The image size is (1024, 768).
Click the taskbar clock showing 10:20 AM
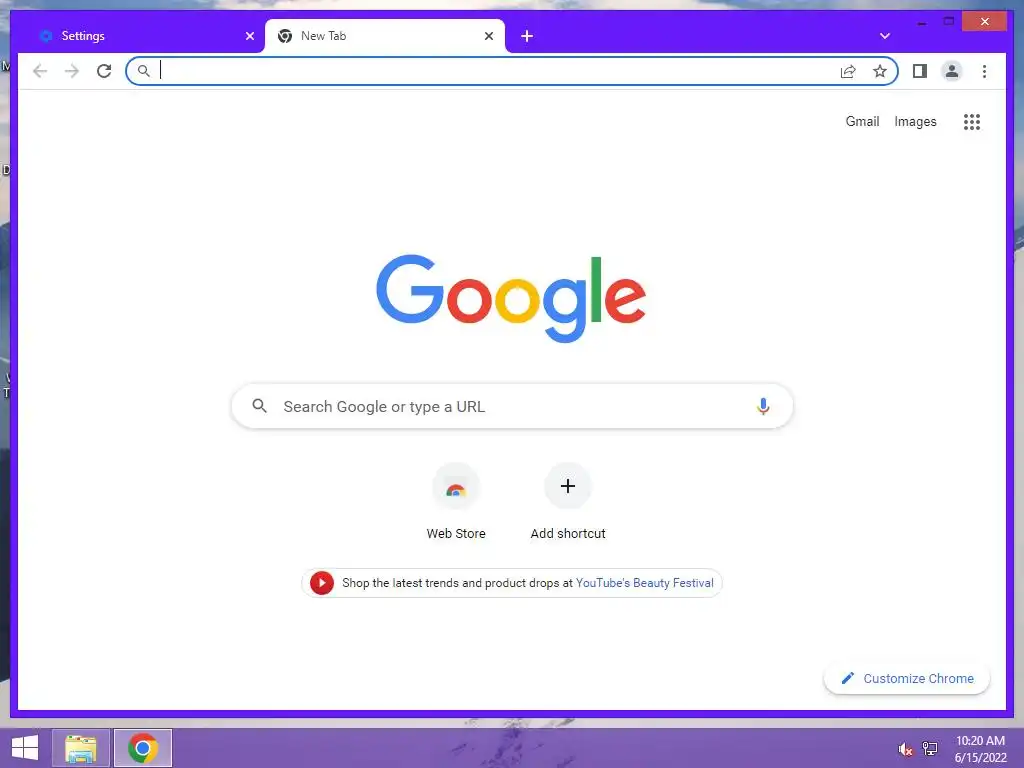point(980,749)
